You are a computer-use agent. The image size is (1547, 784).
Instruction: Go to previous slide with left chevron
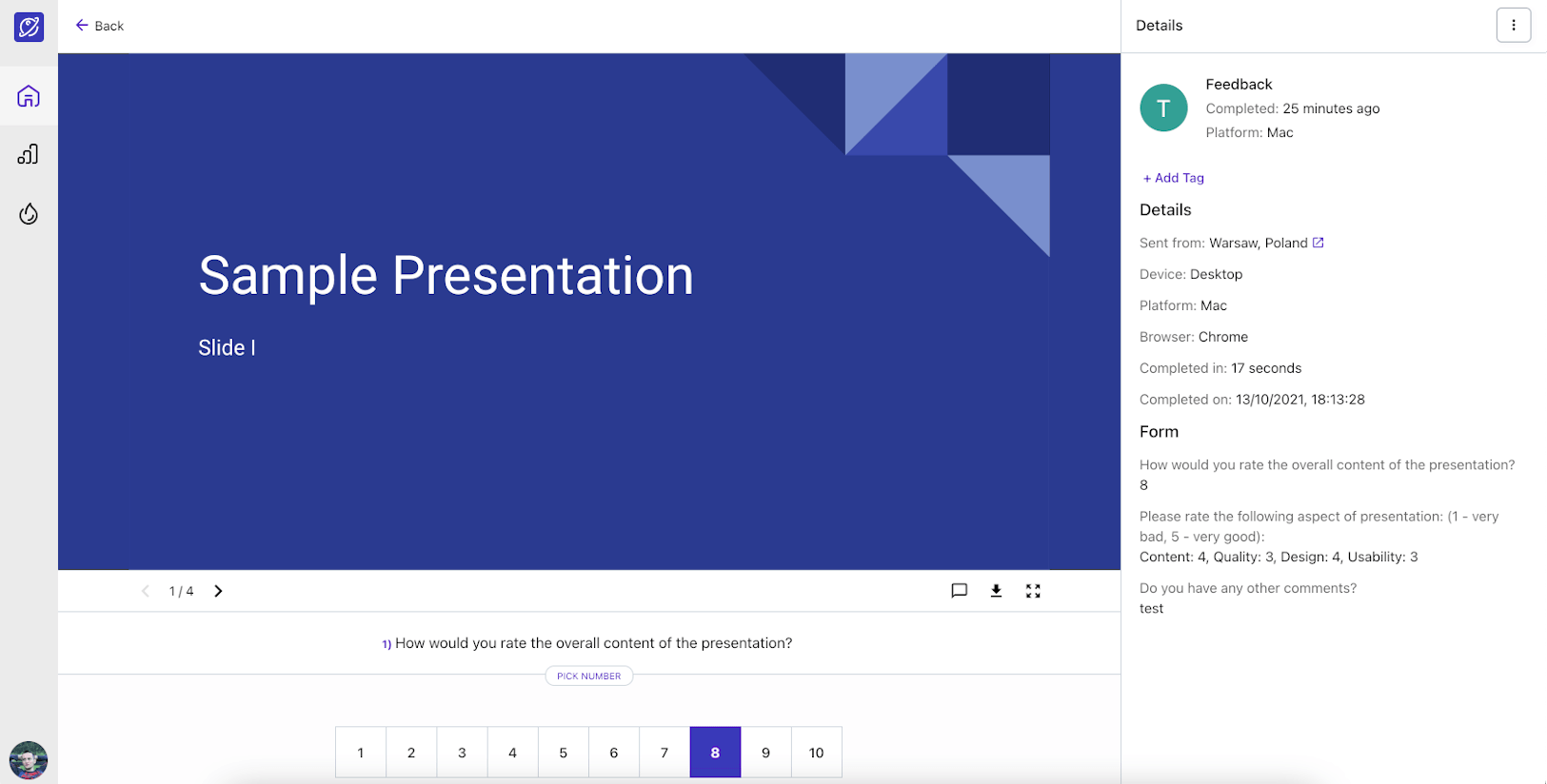click(146, 591)
